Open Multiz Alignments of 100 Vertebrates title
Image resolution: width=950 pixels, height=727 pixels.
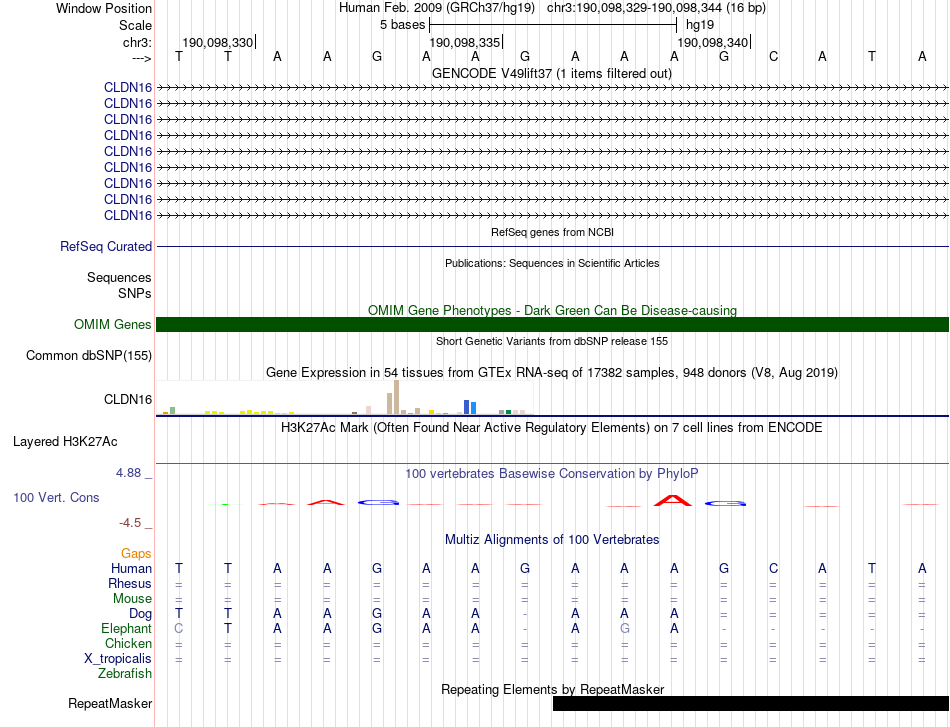click(x=552, y=540)
